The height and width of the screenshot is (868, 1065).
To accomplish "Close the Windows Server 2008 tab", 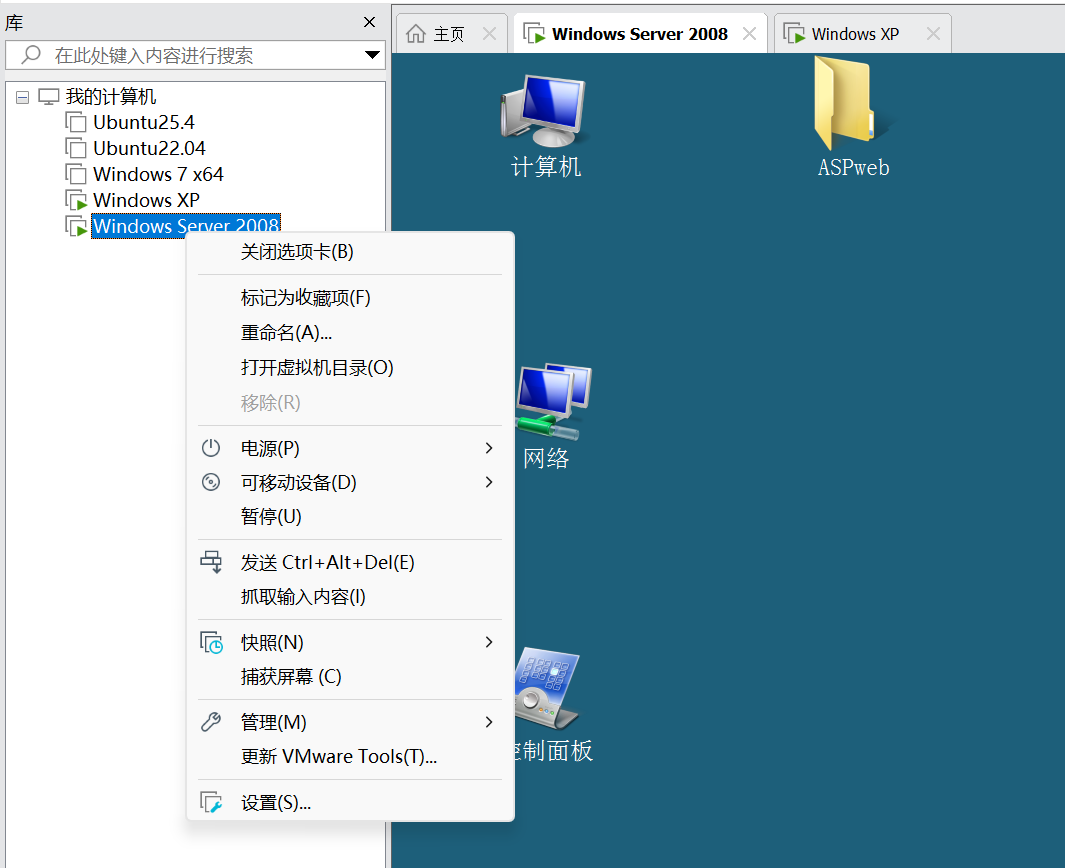I will 749,33.
